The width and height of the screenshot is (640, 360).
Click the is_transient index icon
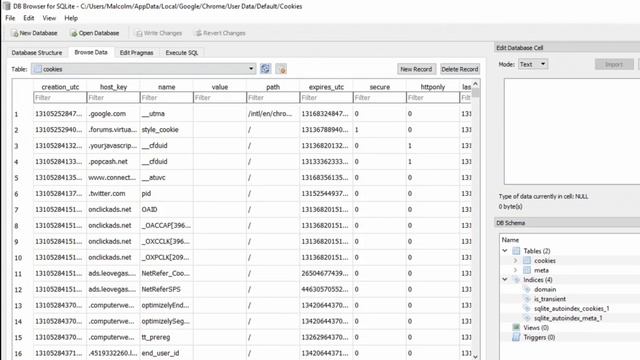527,299
